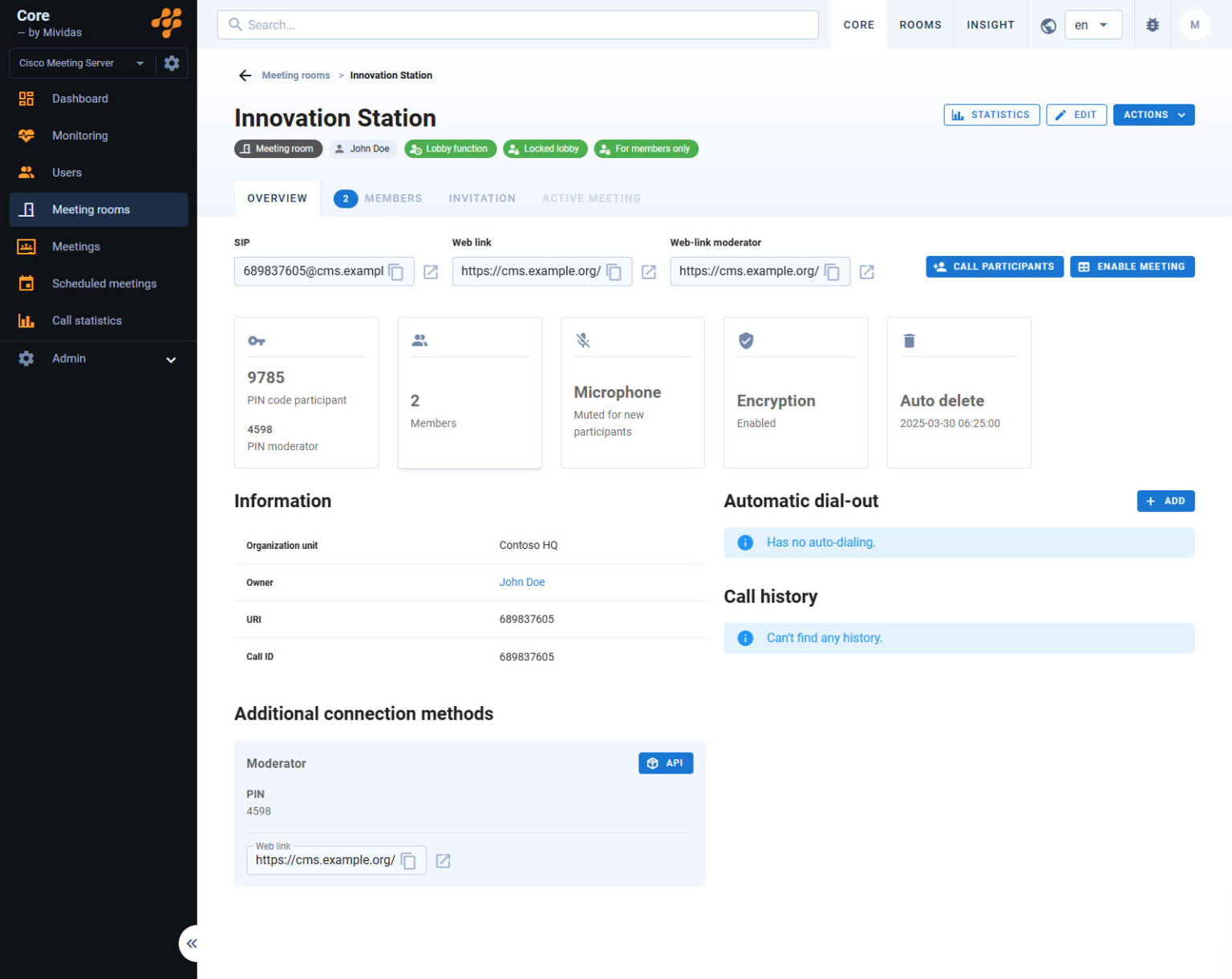Copy the SIP address to clipboard
The height and width of the screenshot is (979, 1232).
click(396, 272)
